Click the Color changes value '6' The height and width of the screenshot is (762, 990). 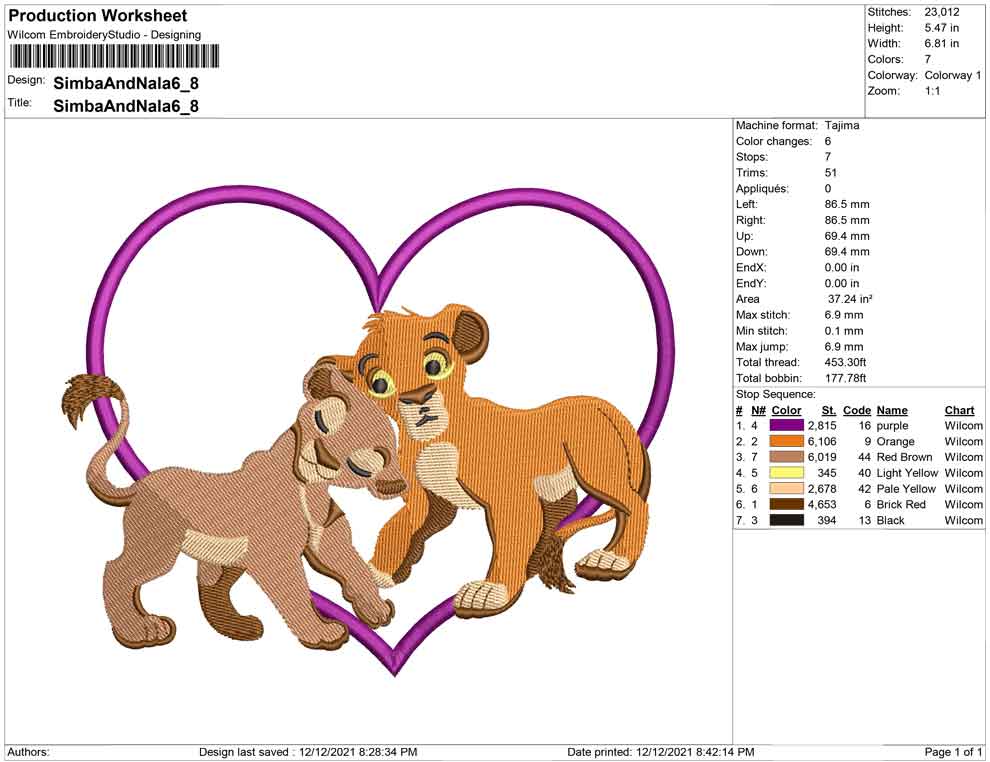pos(828,141)
